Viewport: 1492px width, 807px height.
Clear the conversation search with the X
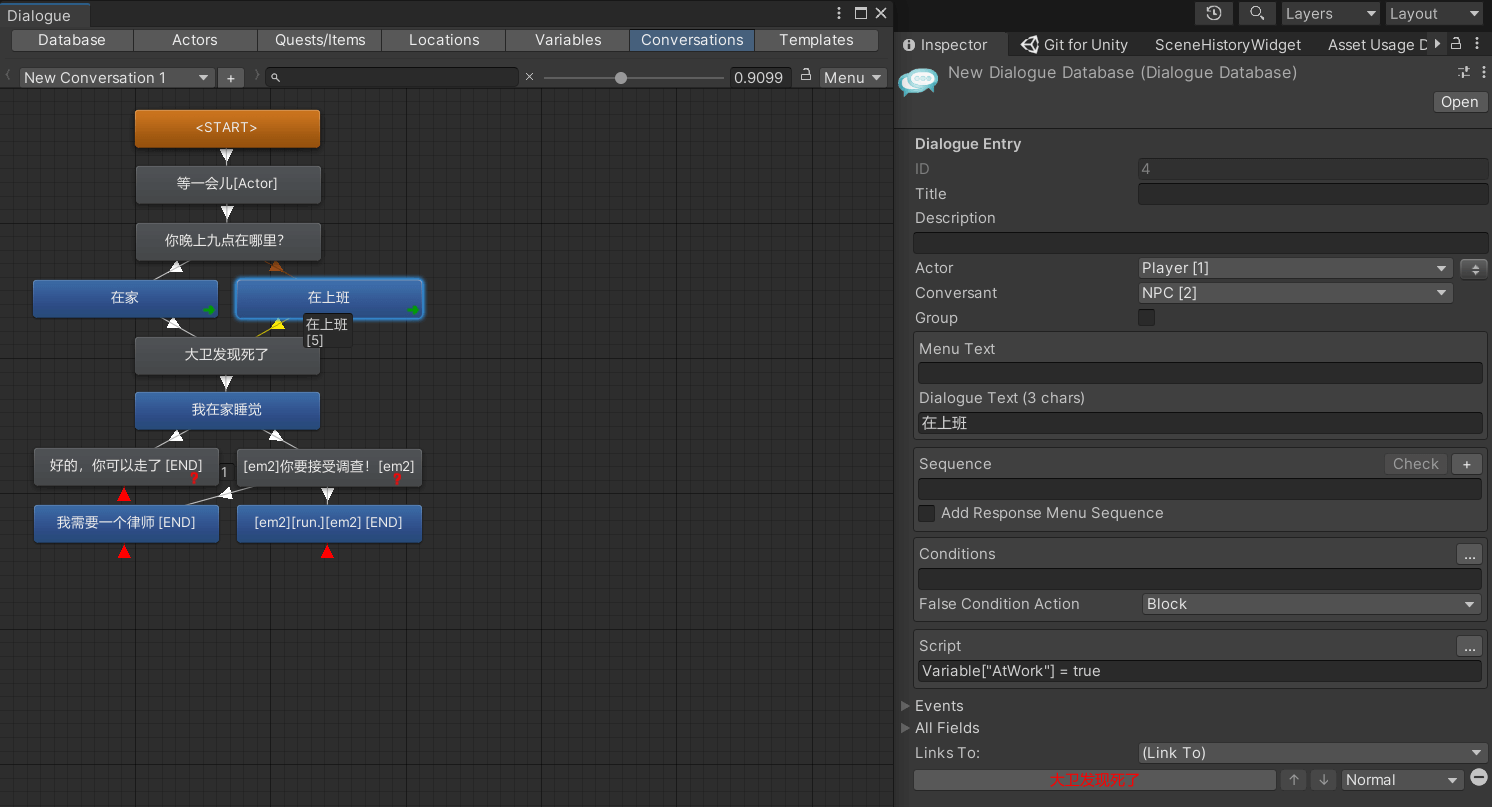pyautogui.click(x=529, y=77)
